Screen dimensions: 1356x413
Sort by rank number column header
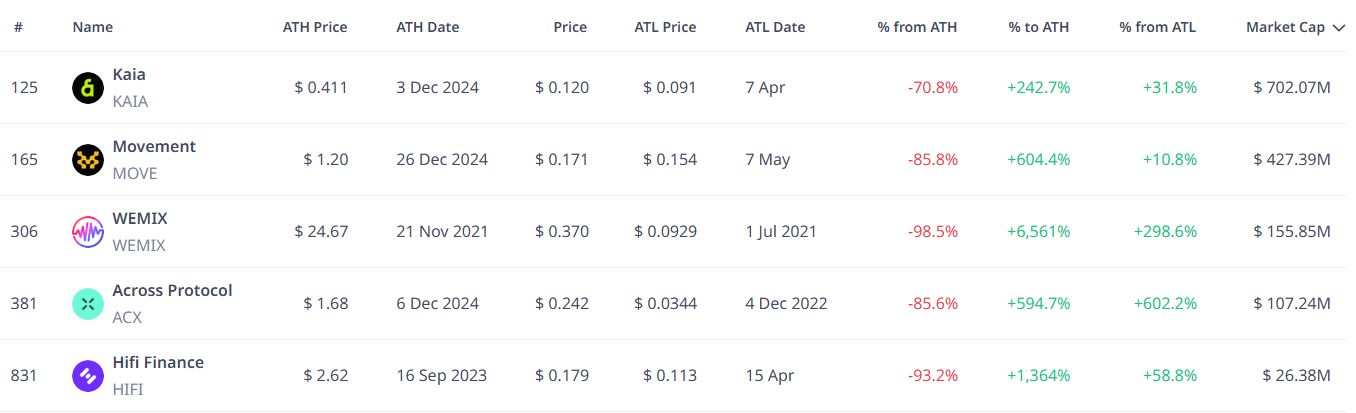coord(19,27)
